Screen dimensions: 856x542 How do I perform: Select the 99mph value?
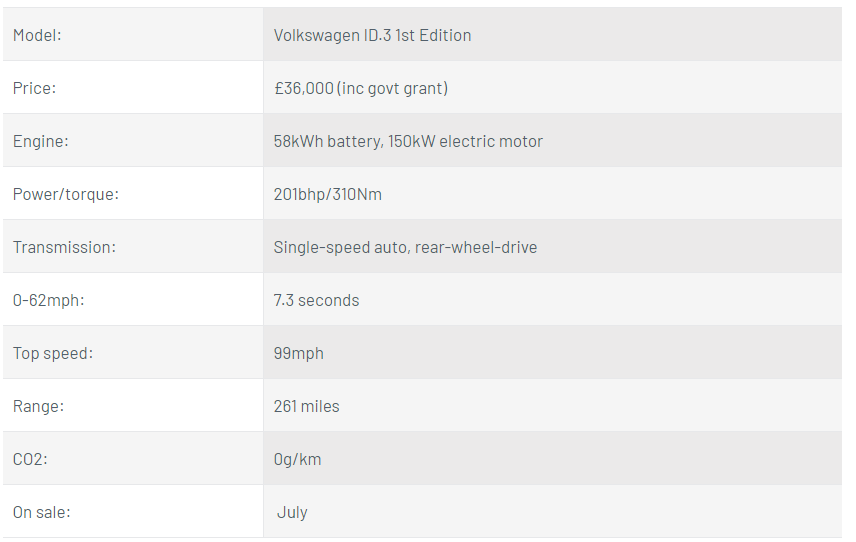tap(299, 353)
